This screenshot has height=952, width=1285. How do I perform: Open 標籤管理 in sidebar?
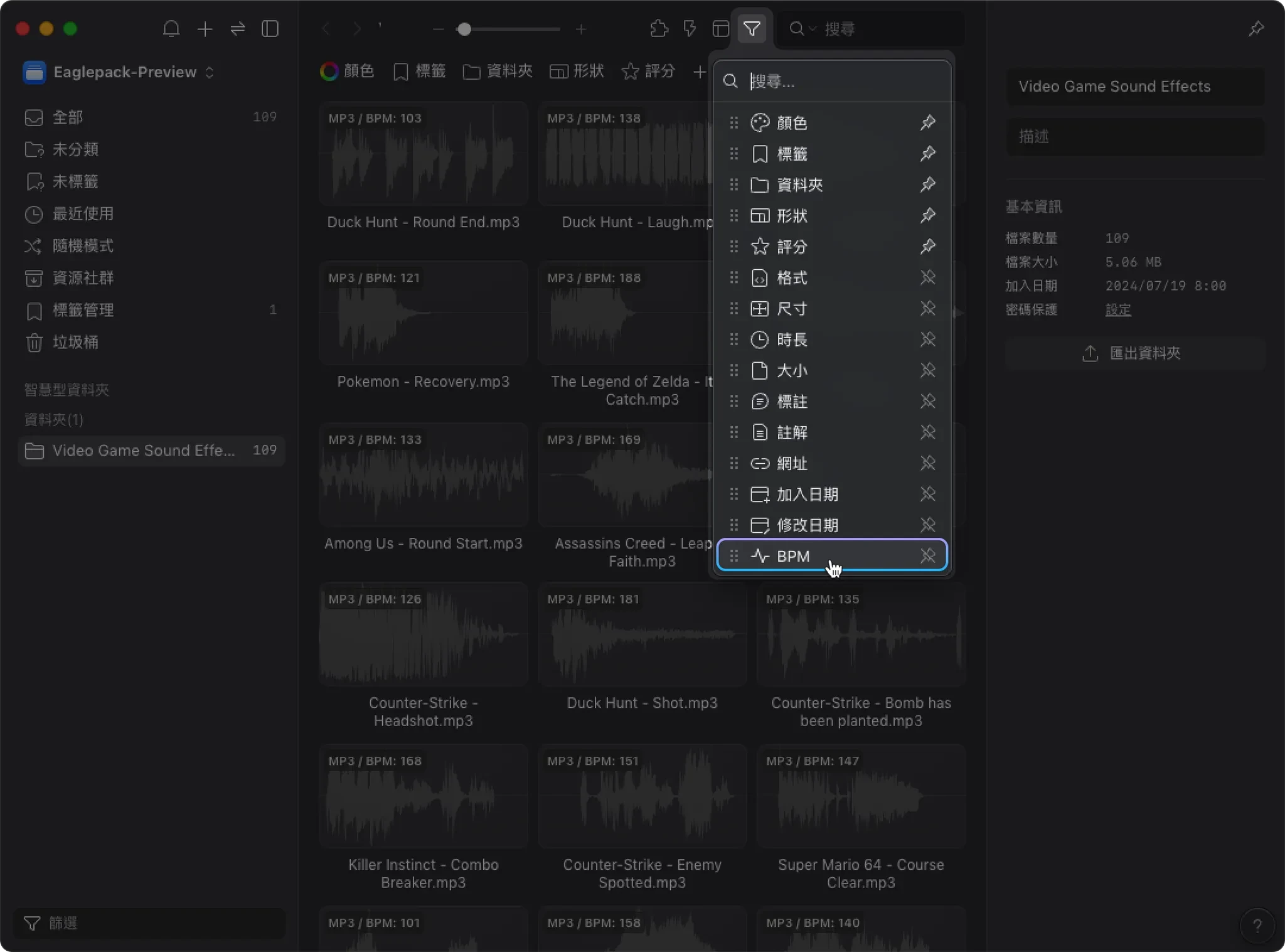151,310
